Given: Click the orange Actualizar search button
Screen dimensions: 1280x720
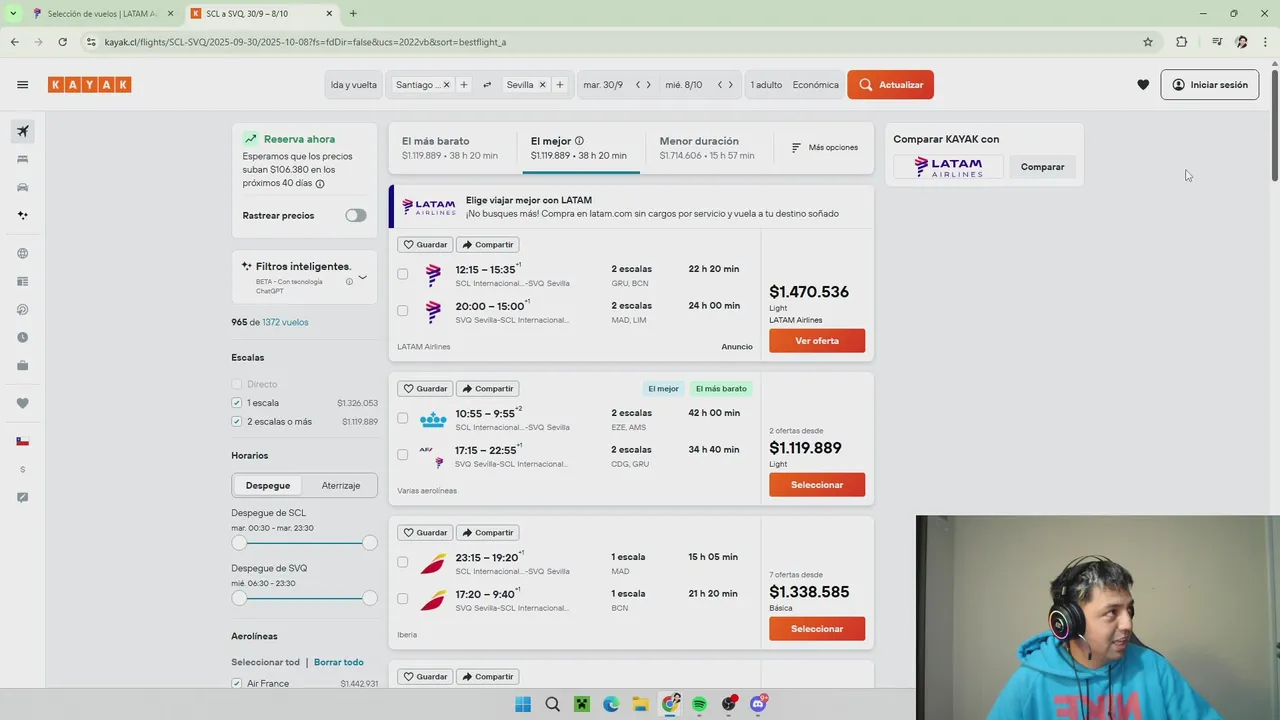Looking at the screenshot, I should point(890,85).
